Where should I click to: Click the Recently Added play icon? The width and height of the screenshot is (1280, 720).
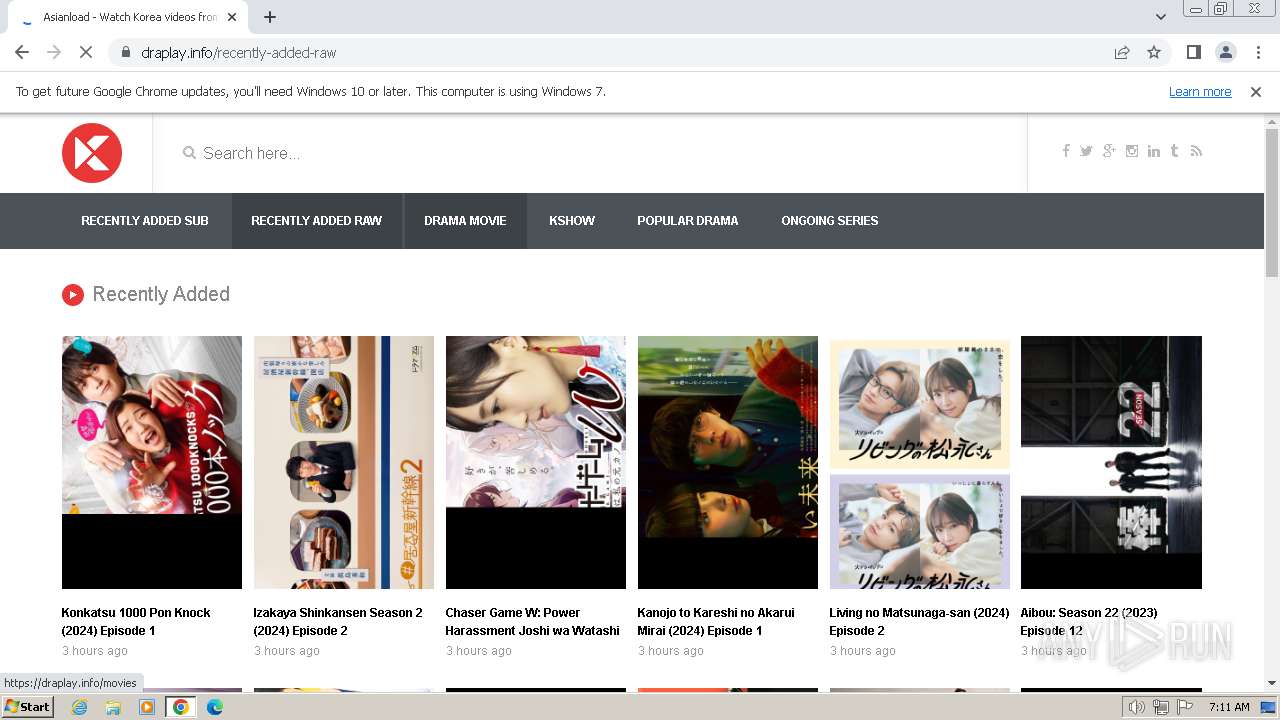pyautogui.click(x=72, y=294)
